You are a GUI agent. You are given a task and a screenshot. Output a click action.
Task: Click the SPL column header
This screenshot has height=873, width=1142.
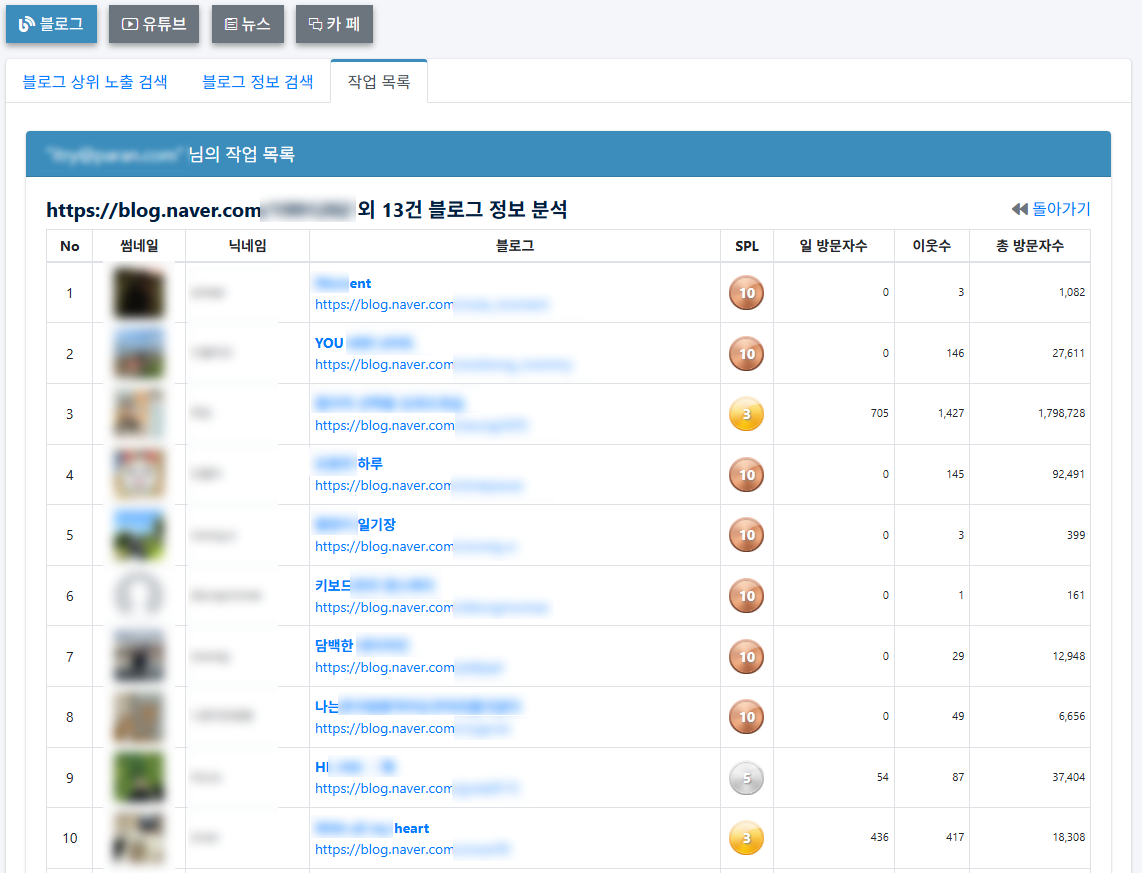(x=746, y=245)
